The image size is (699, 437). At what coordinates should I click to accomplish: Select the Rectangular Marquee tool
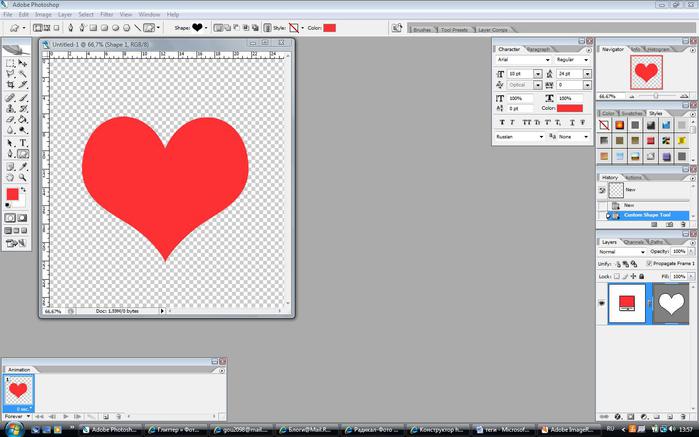pos(10,63)
